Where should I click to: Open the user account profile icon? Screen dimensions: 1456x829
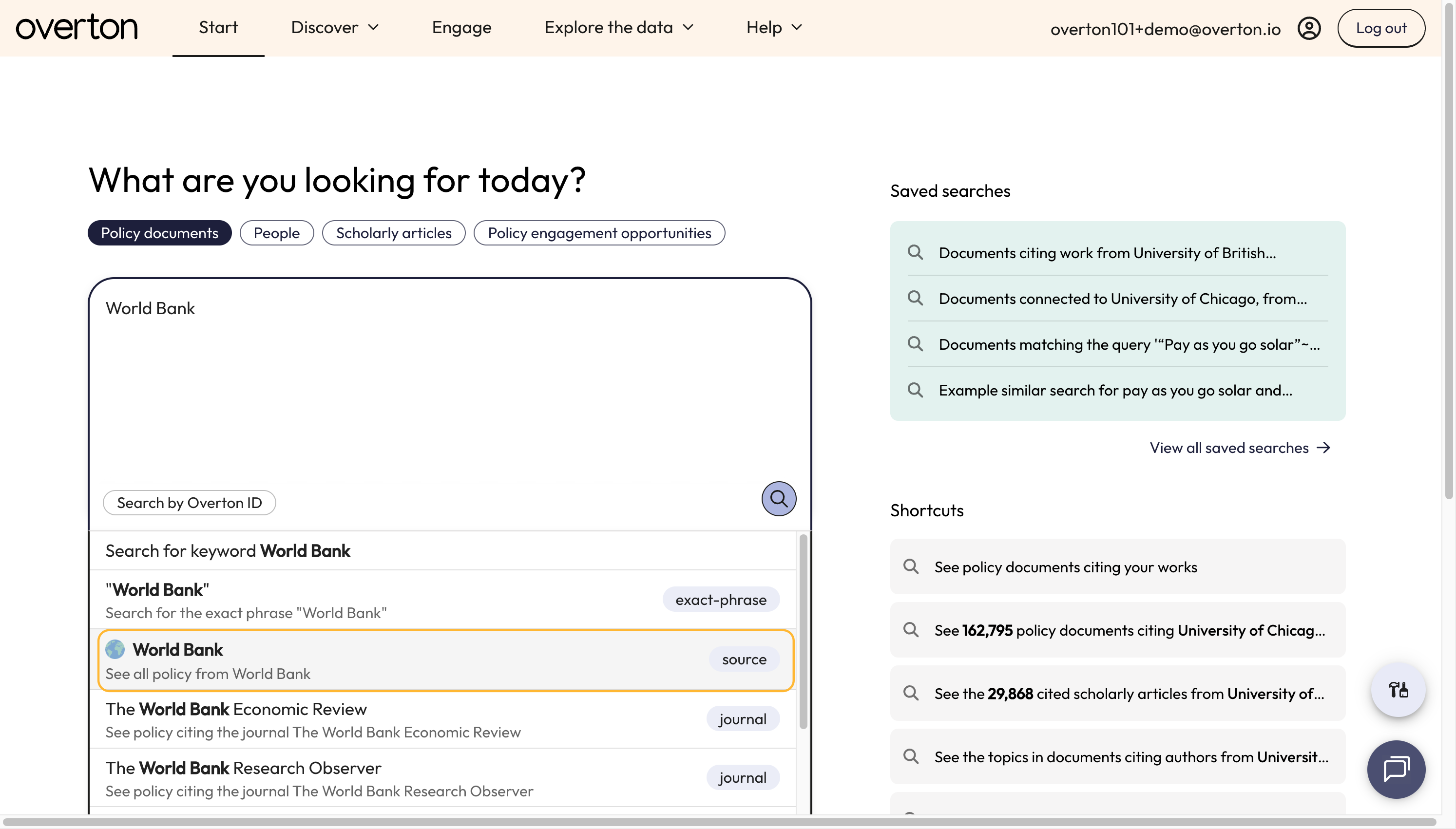tap(1308, 28)
